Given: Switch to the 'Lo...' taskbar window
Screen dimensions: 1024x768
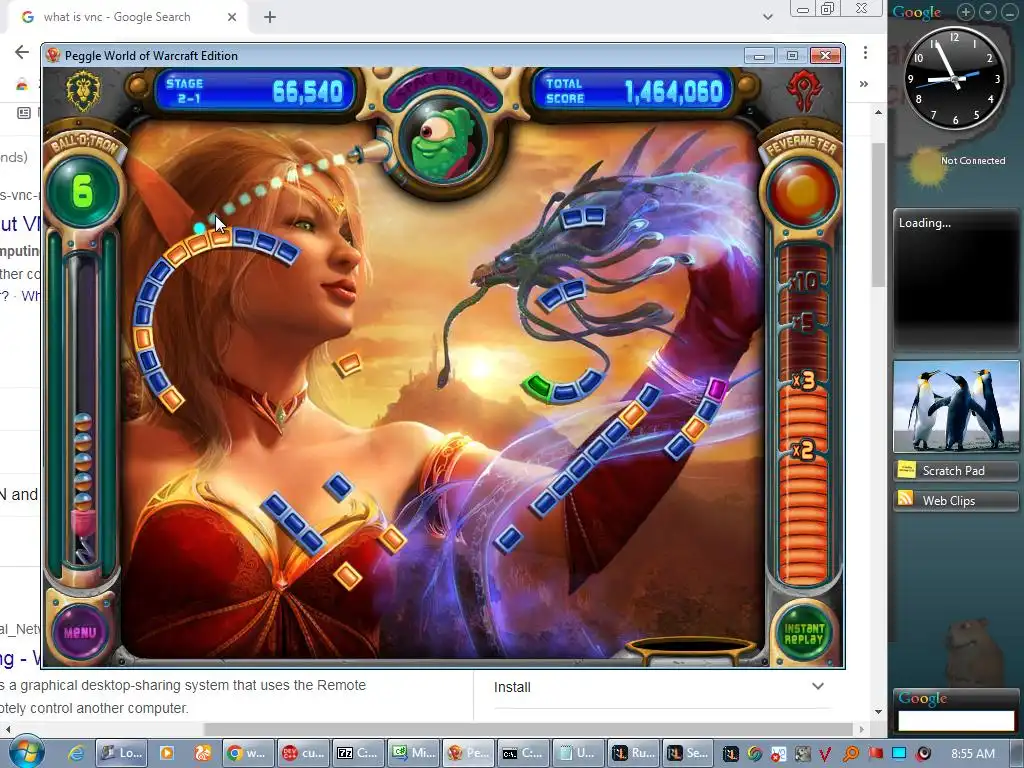Looking at the screenshot, I should click(x=122, y=753).
